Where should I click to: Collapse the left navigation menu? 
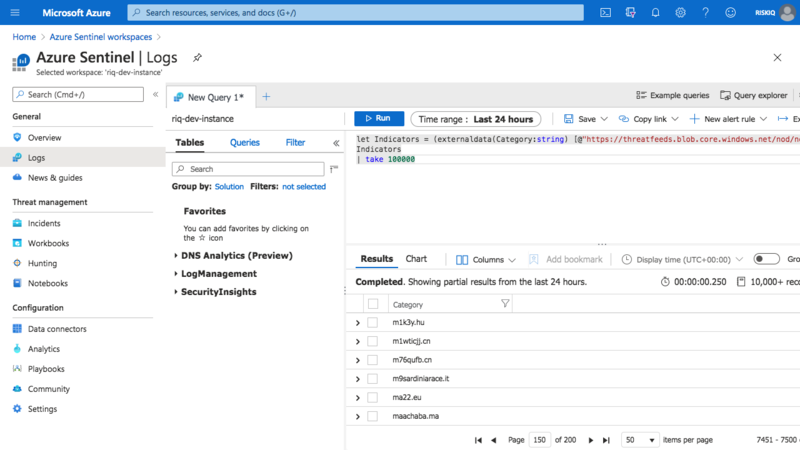point(156,94)
